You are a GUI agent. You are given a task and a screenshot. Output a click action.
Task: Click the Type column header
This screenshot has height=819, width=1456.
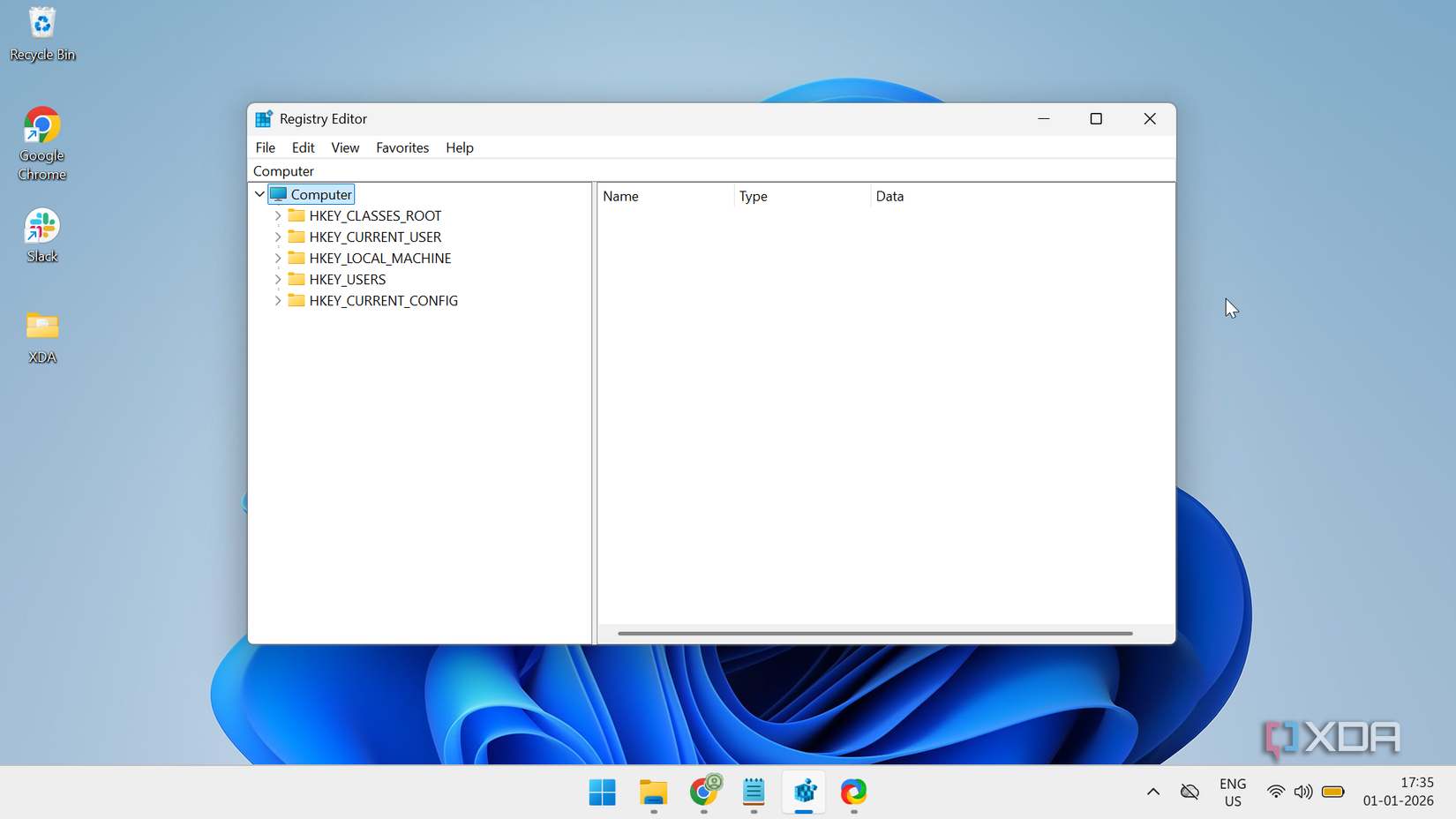(802, 196)
